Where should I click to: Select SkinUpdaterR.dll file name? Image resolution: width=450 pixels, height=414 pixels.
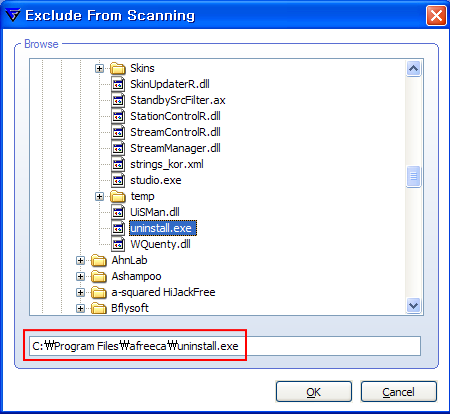click(x=170, y=84)
